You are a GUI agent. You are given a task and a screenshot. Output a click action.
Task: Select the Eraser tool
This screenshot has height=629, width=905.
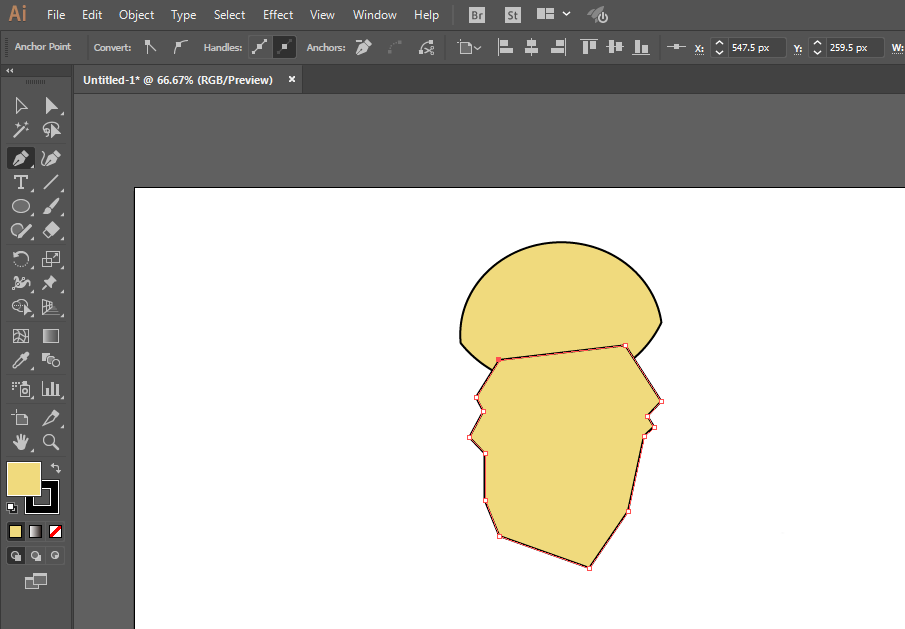(x=51, y=231)
